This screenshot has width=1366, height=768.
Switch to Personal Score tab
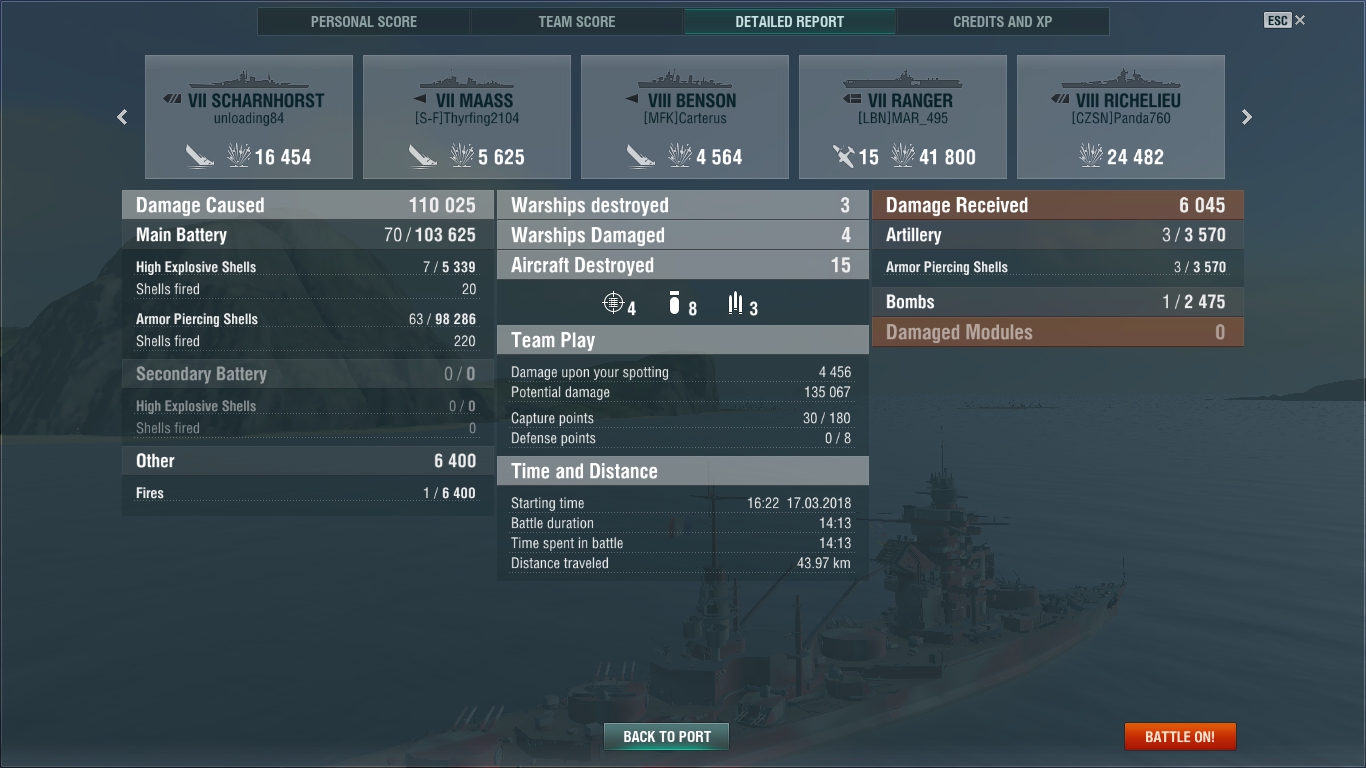(x=364, y=21)
